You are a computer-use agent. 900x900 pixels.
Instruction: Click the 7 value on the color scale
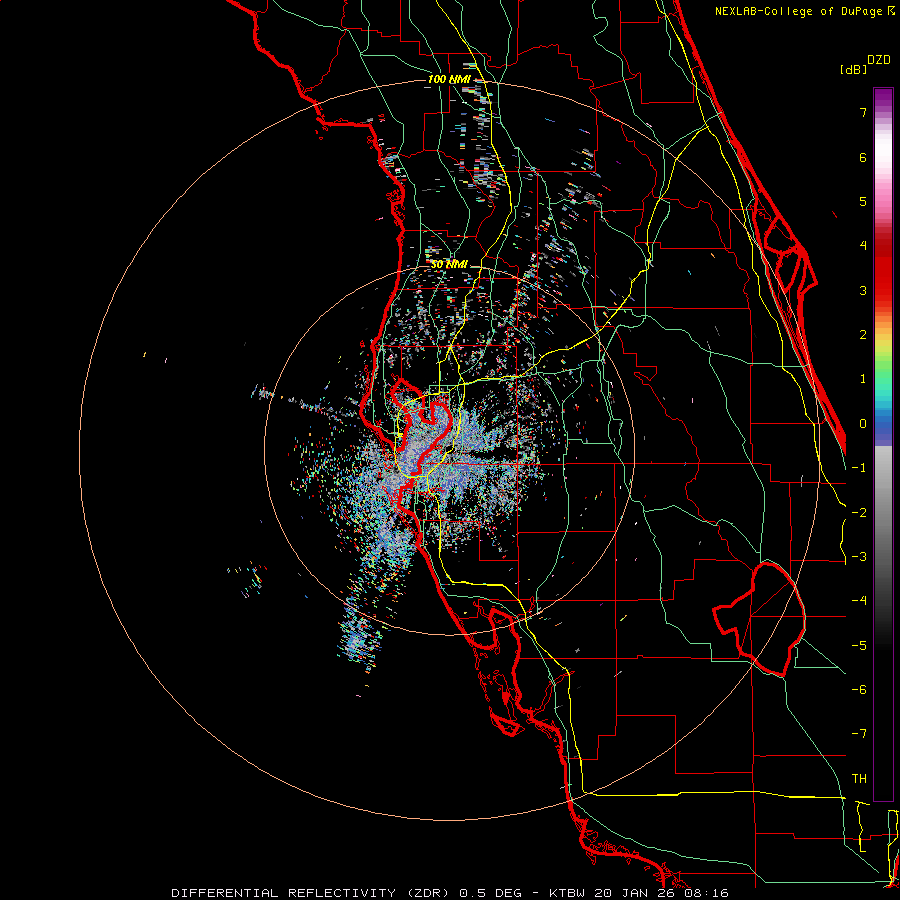click(x=862, y=112)
